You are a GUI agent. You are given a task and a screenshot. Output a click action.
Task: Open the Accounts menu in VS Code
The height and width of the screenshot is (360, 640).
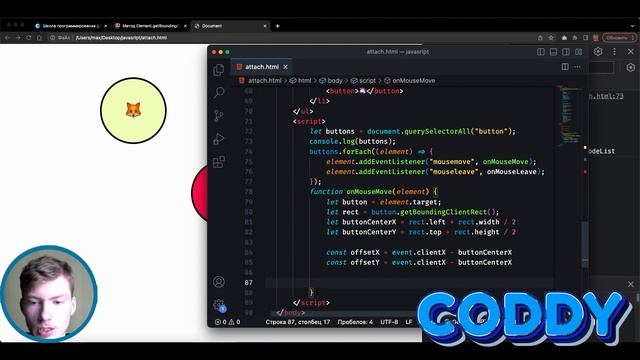219,282
